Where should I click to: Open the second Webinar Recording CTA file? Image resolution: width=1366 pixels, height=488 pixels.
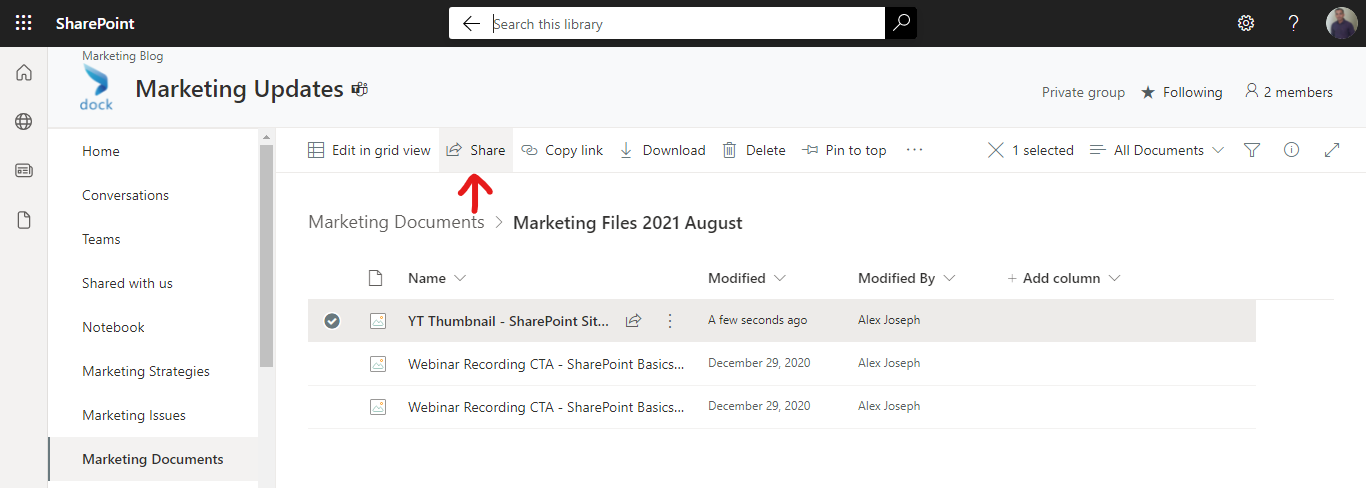pos(546,407)
